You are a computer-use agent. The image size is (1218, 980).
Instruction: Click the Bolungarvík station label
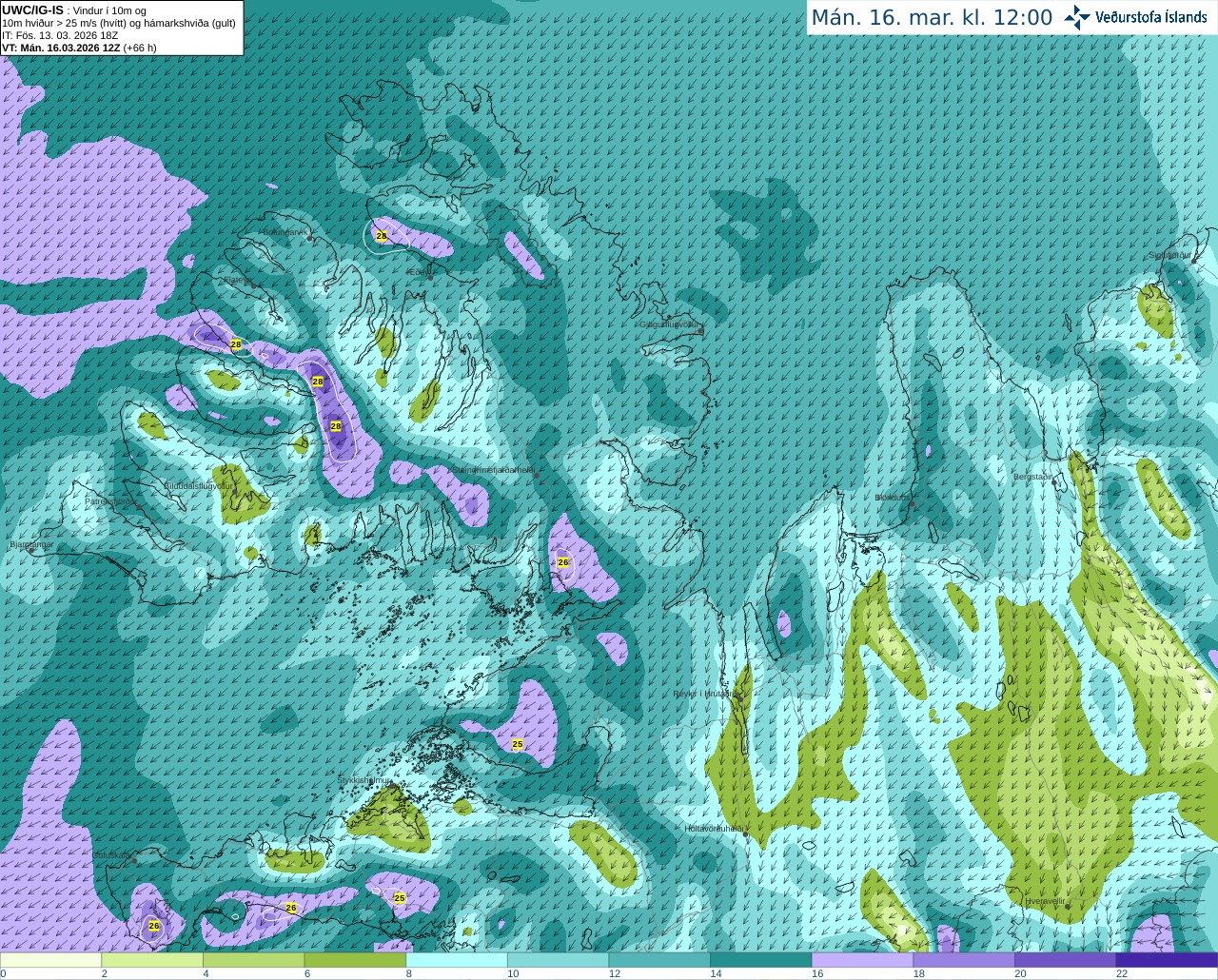pos(284,232)
